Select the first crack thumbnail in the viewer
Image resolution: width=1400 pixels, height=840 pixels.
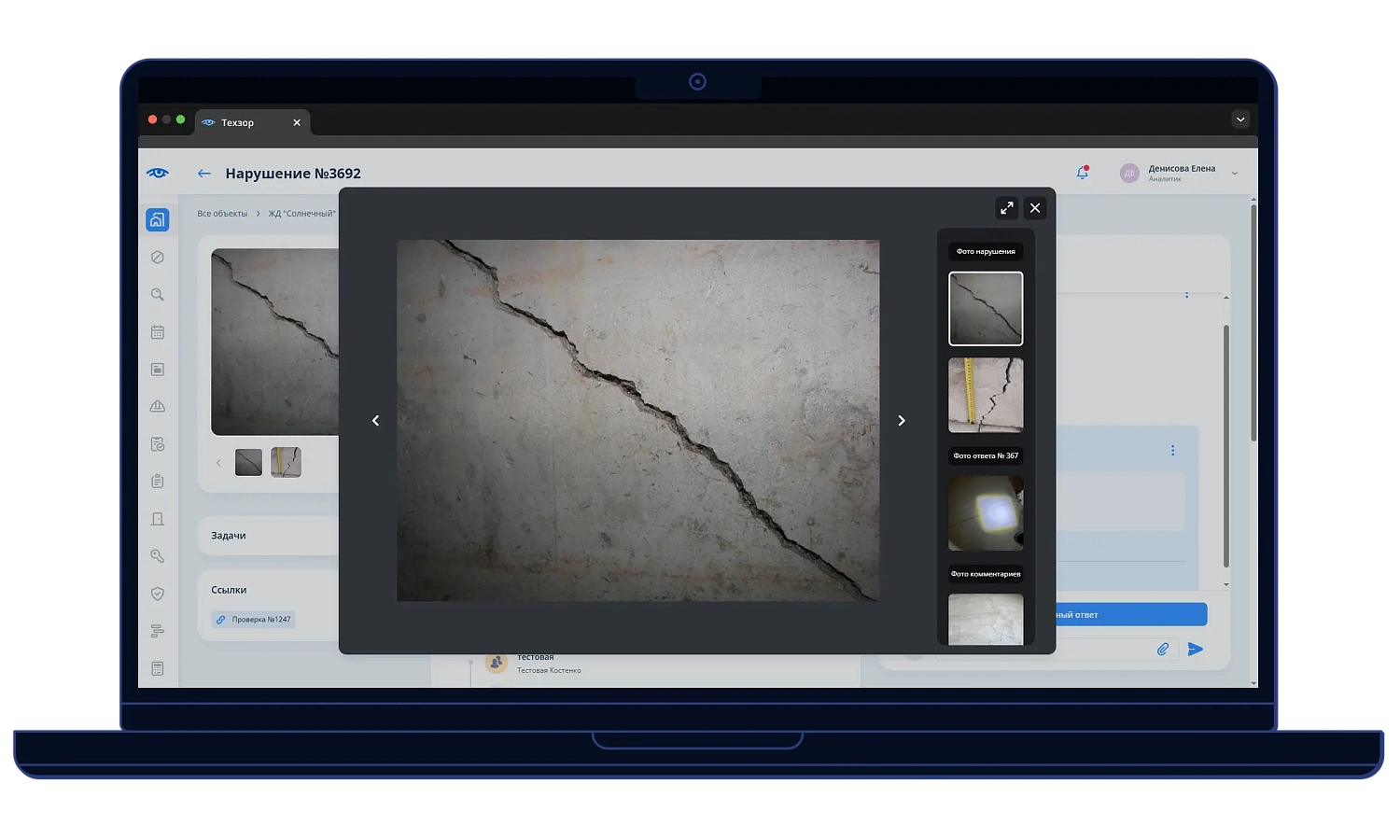point(986,309)
